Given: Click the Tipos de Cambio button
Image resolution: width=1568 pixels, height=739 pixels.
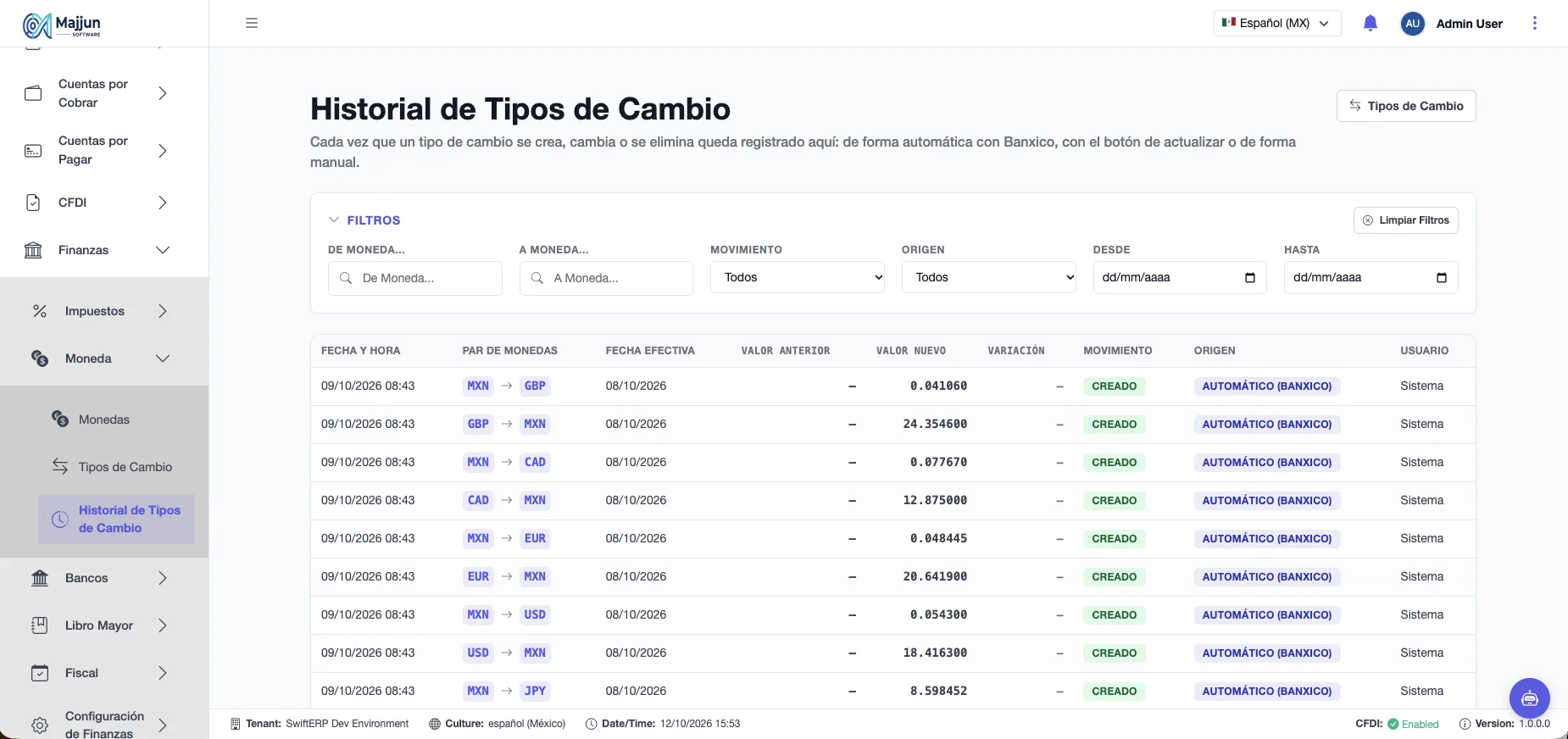Looking at the screenshot, I should pos(1406,106).
